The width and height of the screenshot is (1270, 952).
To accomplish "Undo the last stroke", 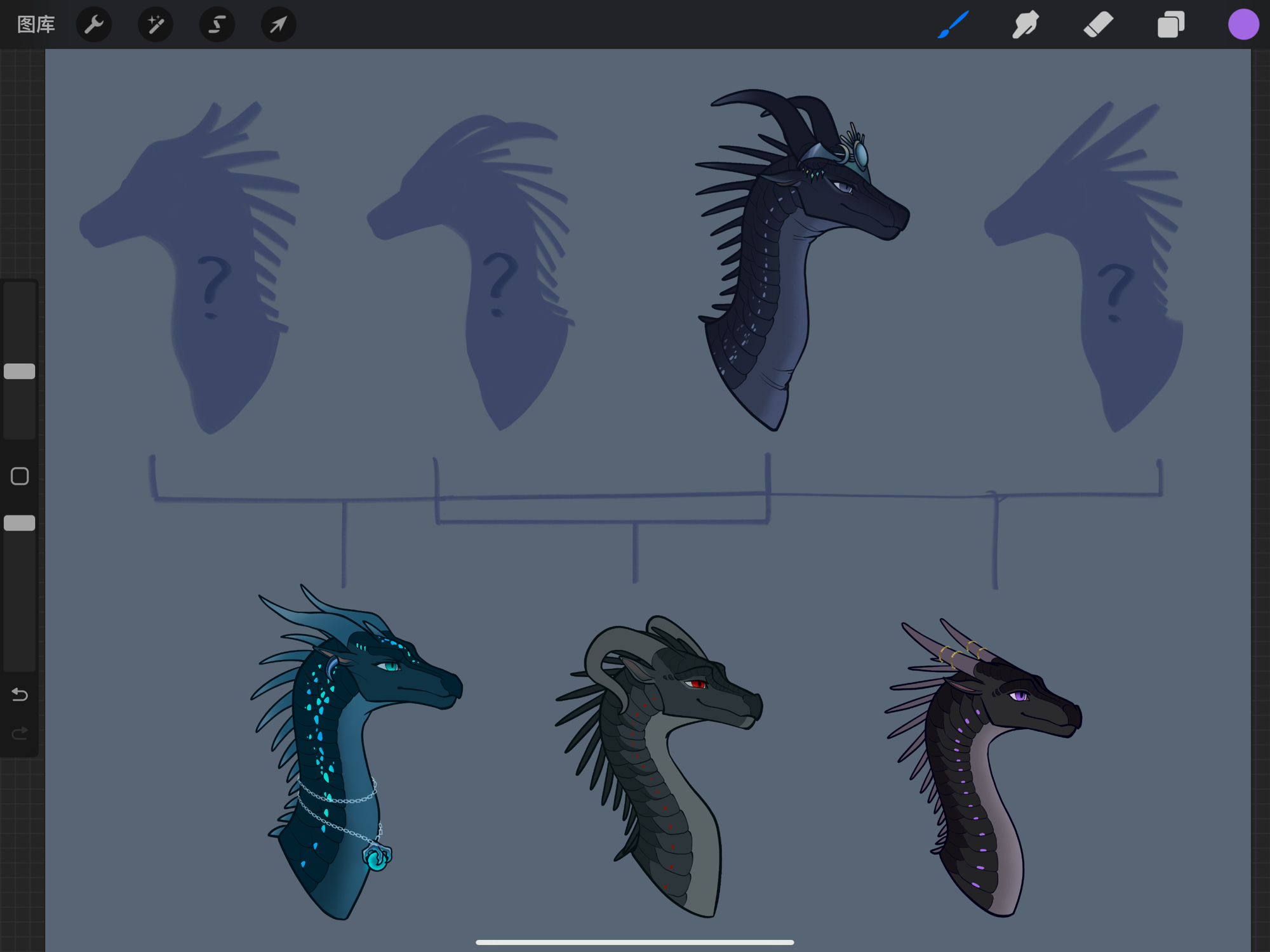I will coord(20,695).
